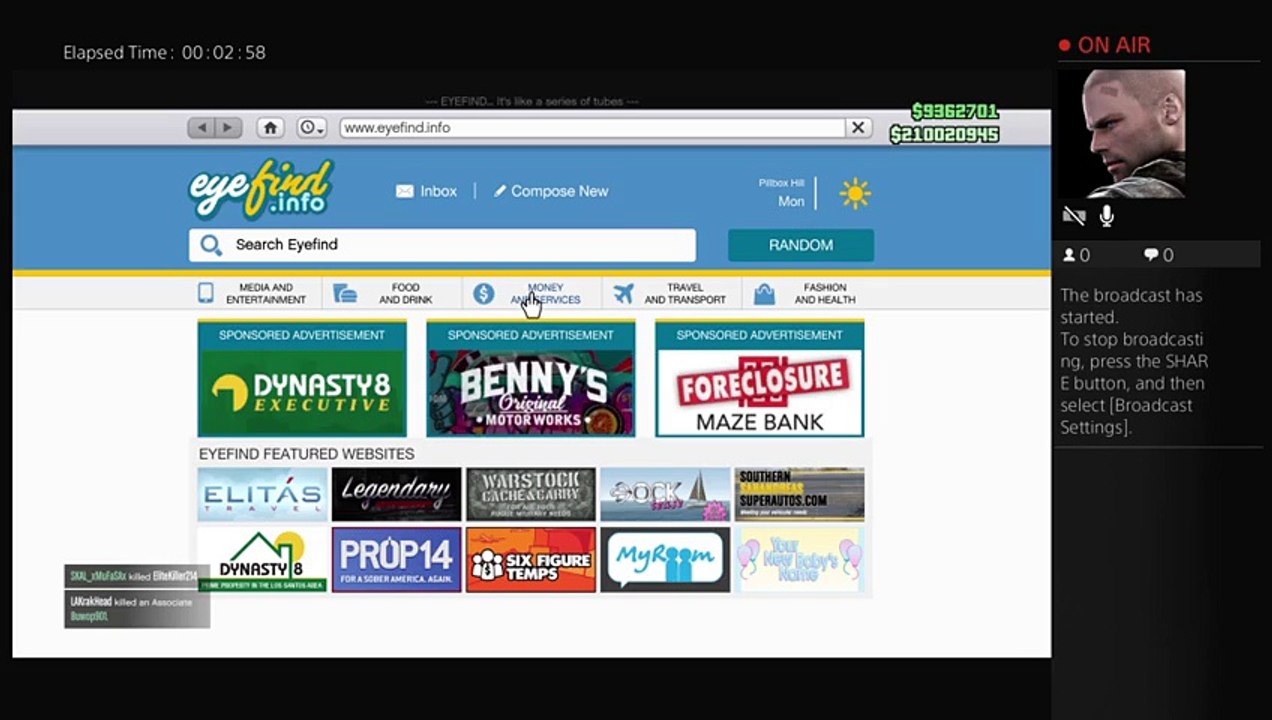Screen dimensions: 1272x720
Task: Open the Six Figure Temps tile
Action: (531, 560)
